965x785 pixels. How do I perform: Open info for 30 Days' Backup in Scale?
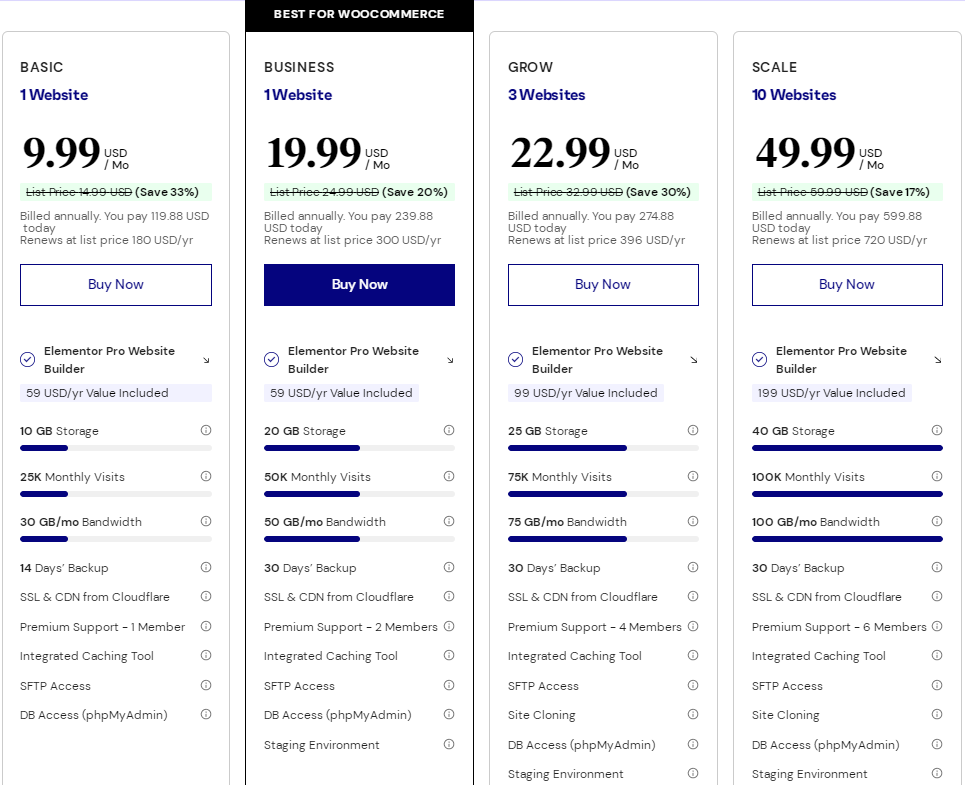[937, 567]
